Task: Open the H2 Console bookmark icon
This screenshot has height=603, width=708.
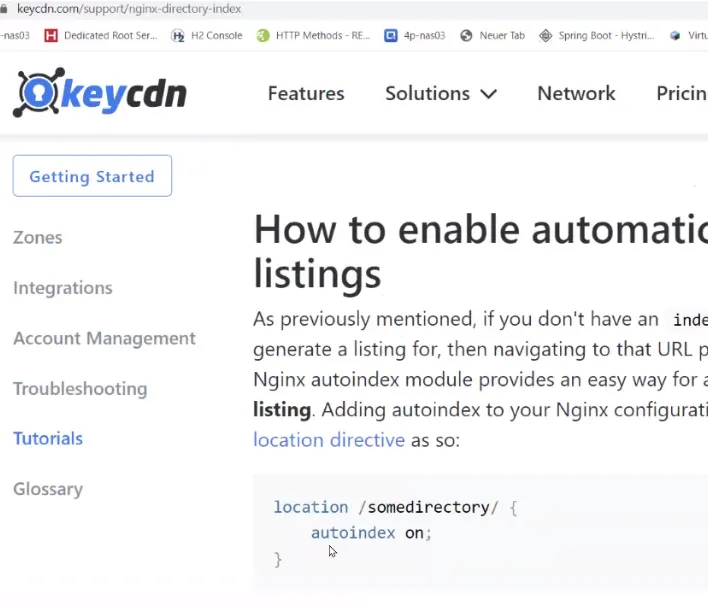Action: [178, 36]
